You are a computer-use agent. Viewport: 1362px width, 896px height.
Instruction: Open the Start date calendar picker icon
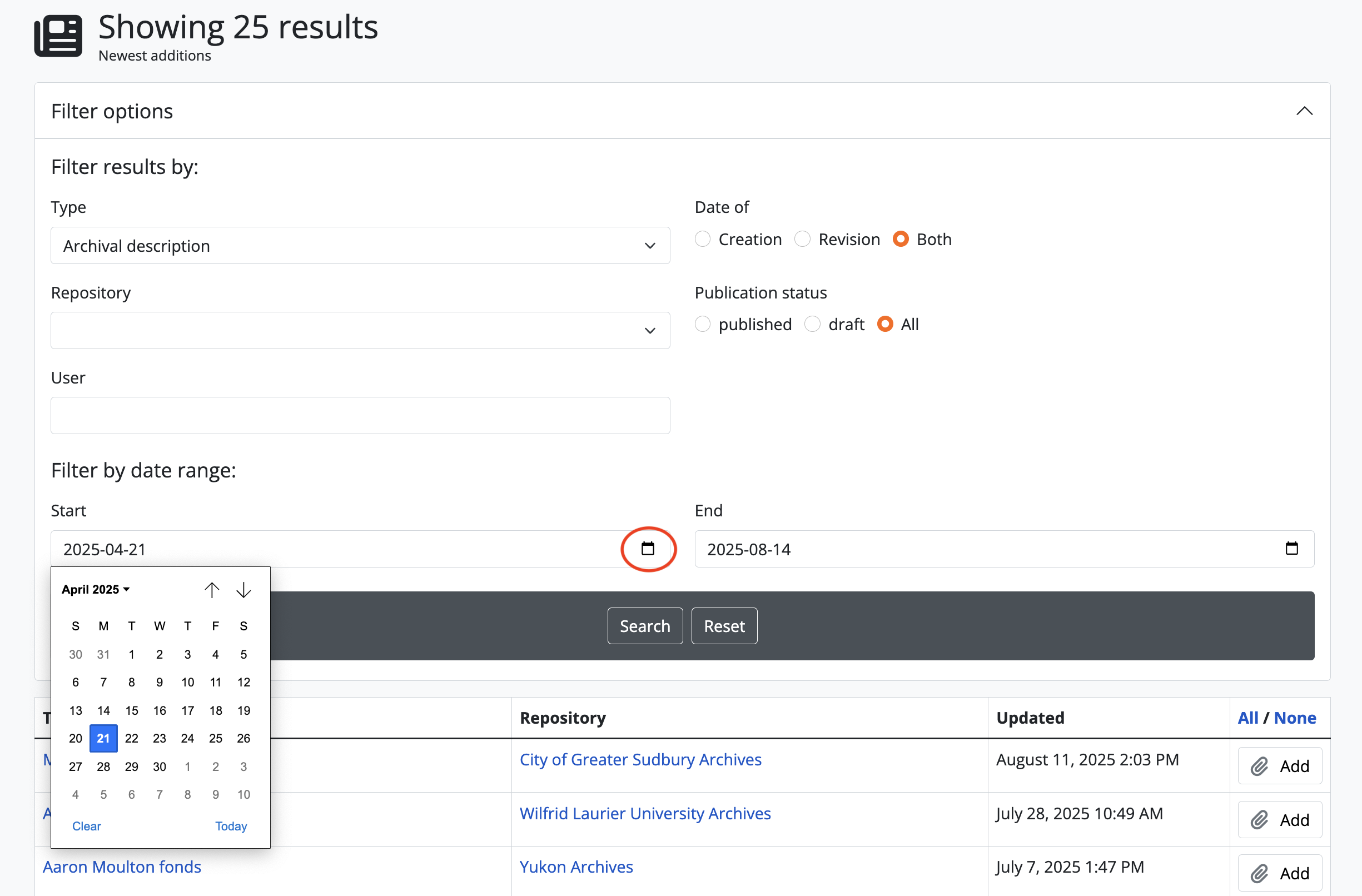coord(647,548)
